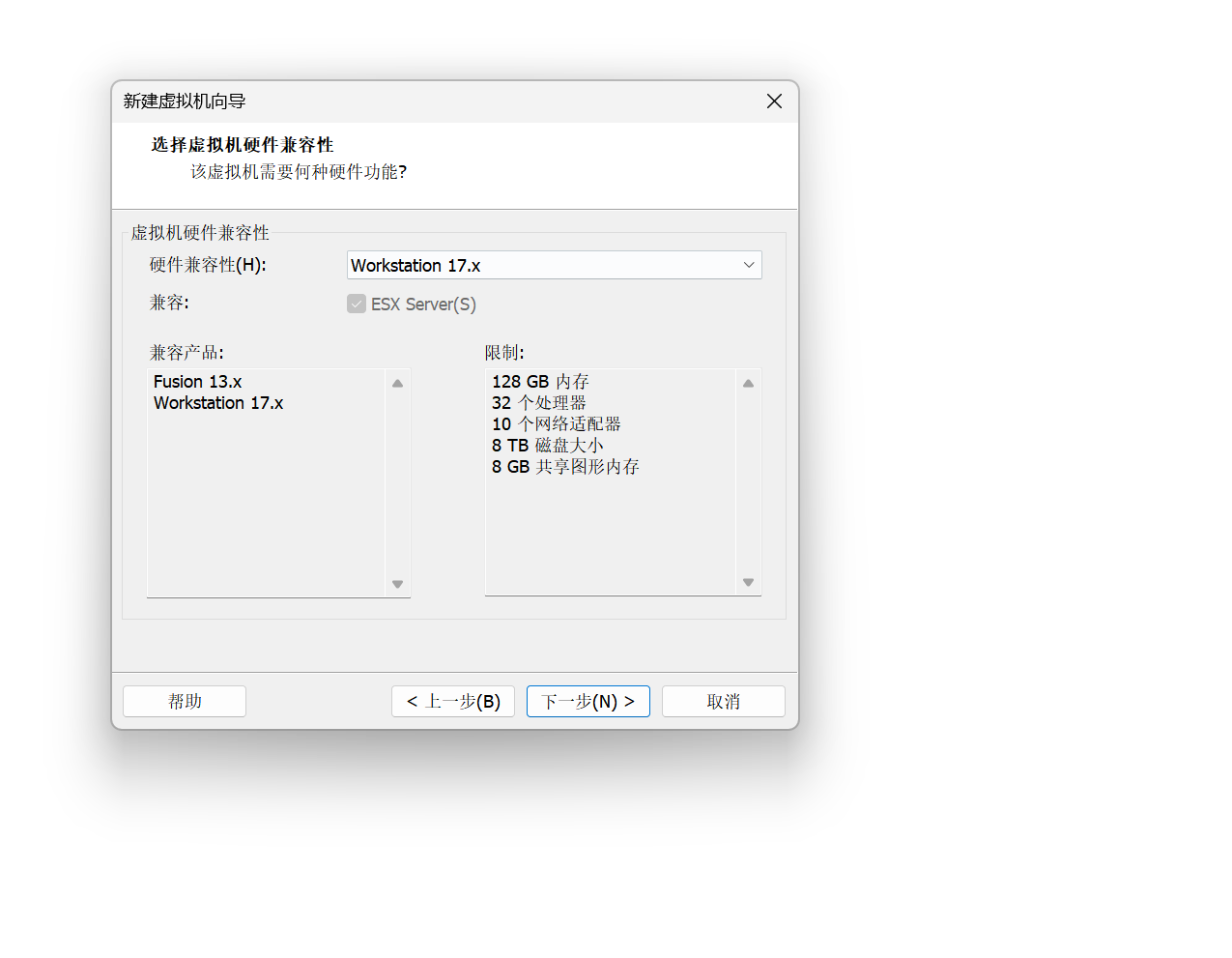Go back with 上一步(B) button

tap(453, 701)
